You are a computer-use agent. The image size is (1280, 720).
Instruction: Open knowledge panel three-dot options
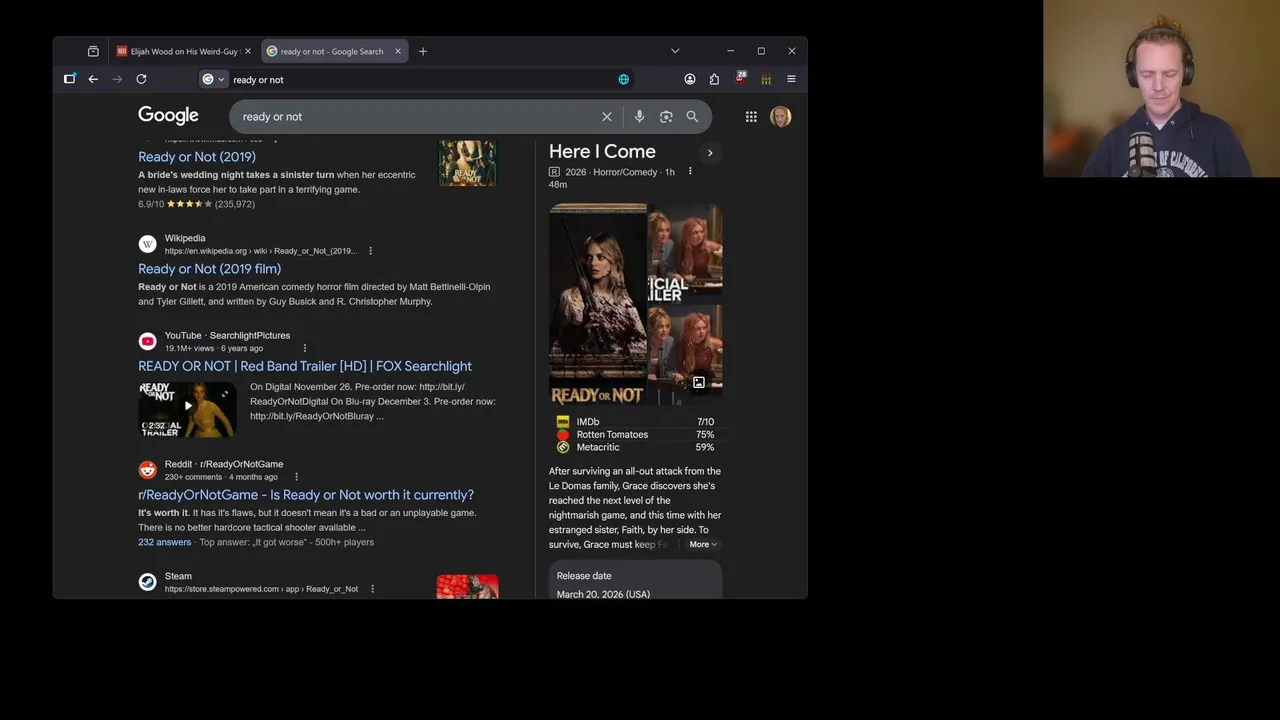coord(690,171)
